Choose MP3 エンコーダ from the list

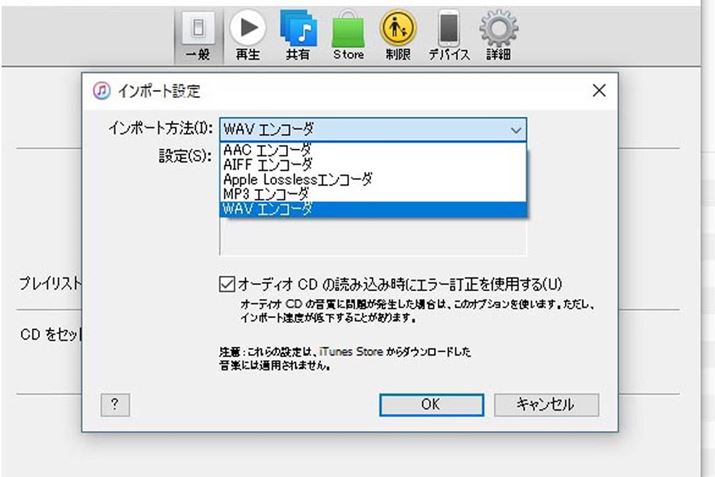(373, 194)
